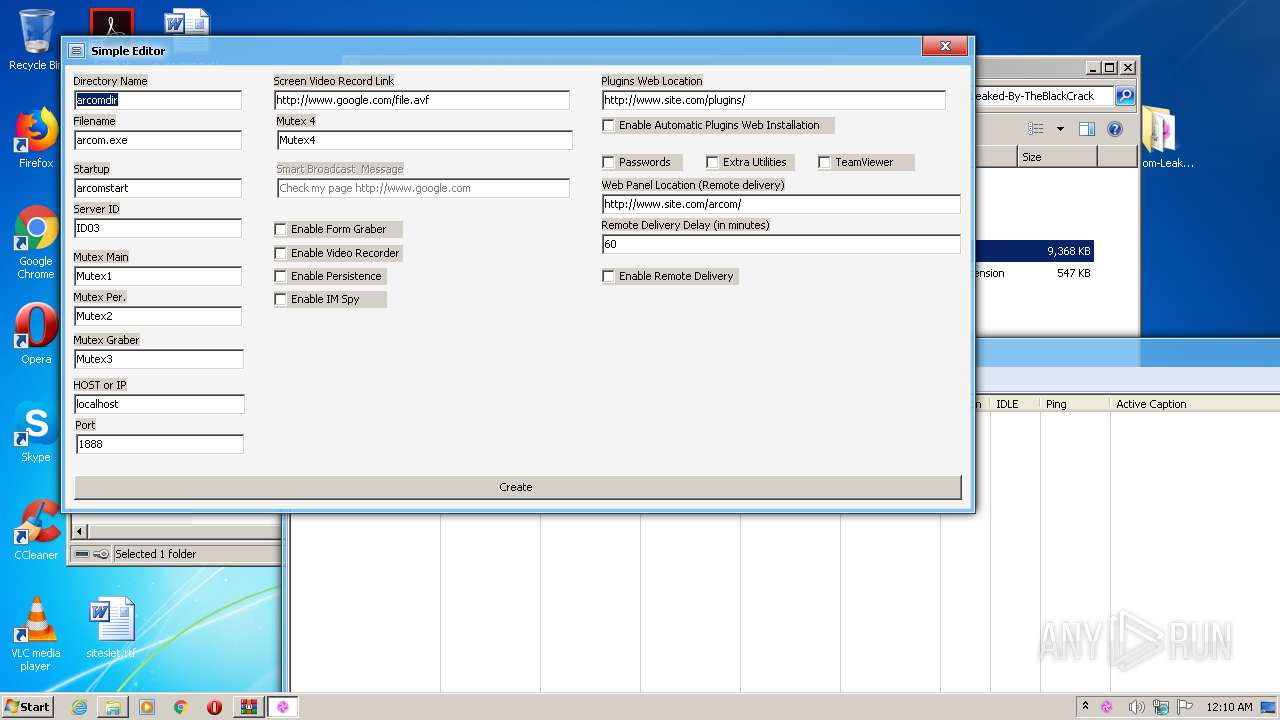Launch Firefox from desktop shortcut
The height and width of the screenshot is (720, 1280).
pyautogui.click(x=36, y=139)
